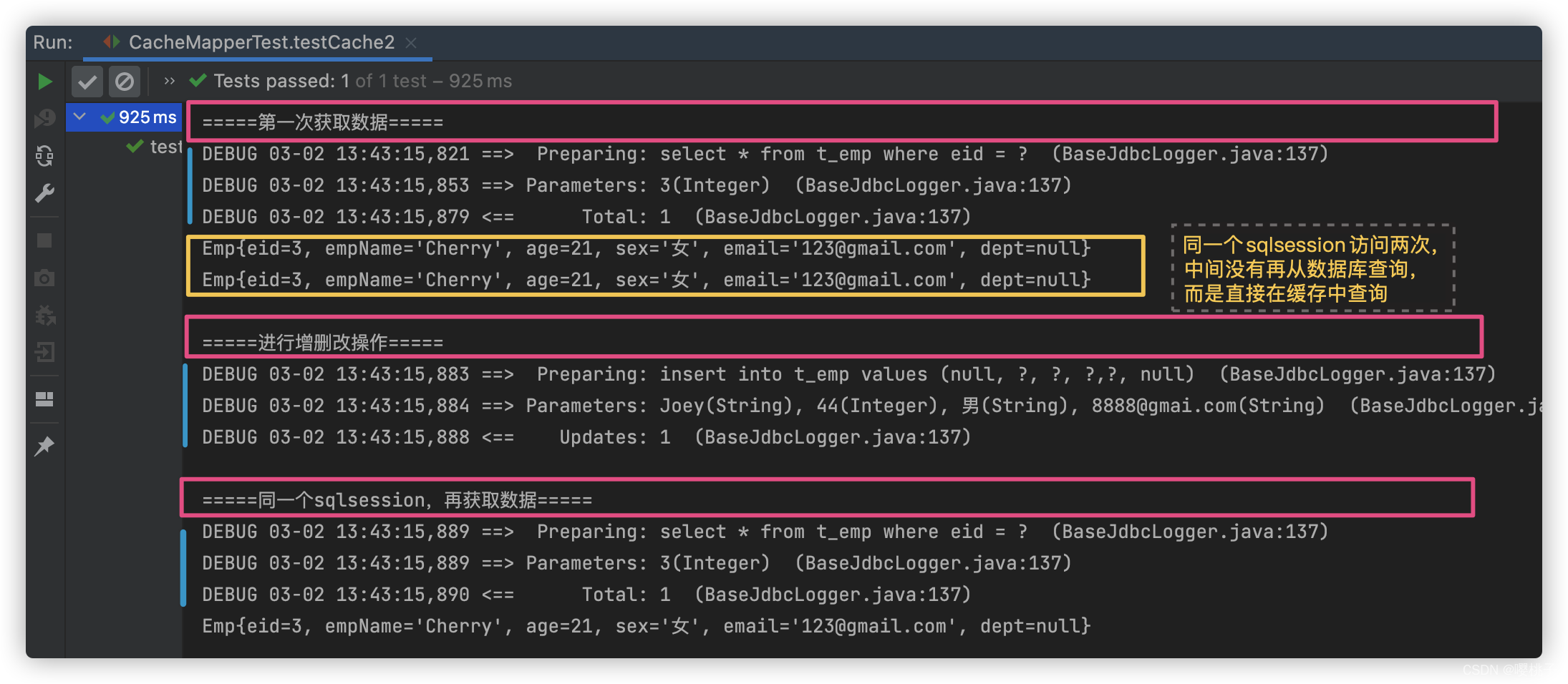Click BaseJdbcLogger.java:137 link on 13:43:15,890 line

coord(833,595)
